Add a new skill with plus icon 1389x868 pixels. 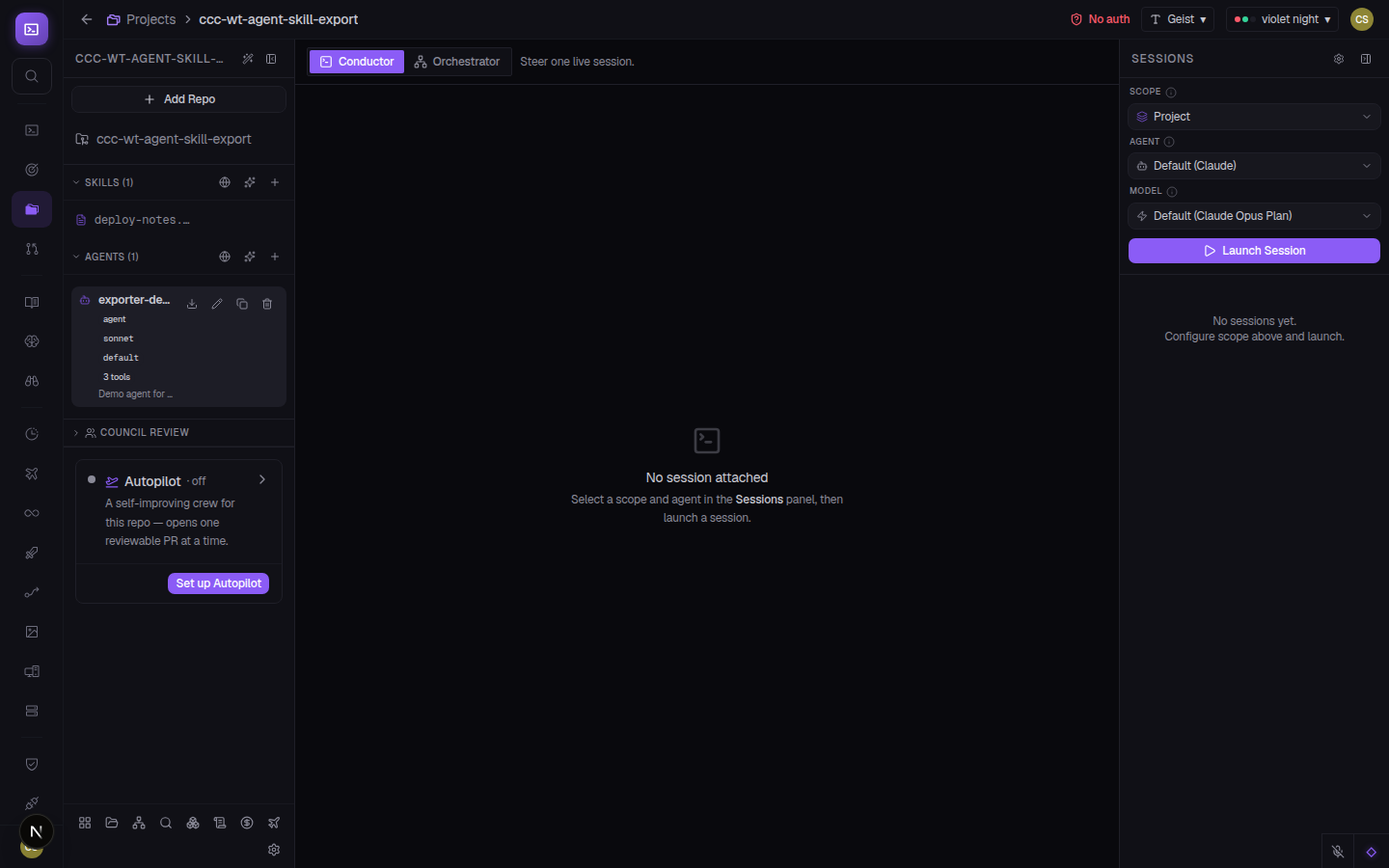(x=275, y=182)
